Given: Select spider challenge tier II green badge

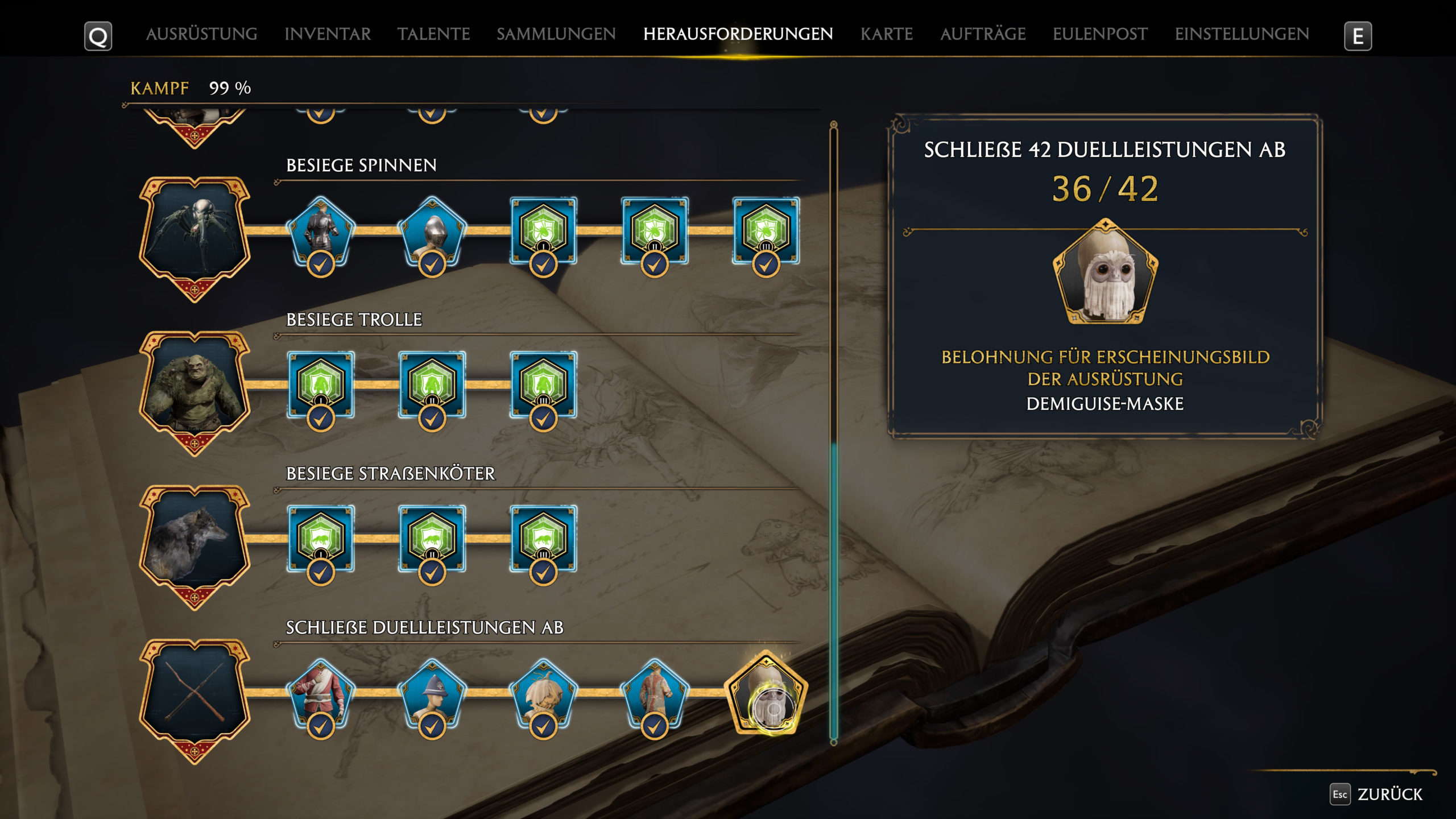Looking at the screenshot, I should 655,235.
